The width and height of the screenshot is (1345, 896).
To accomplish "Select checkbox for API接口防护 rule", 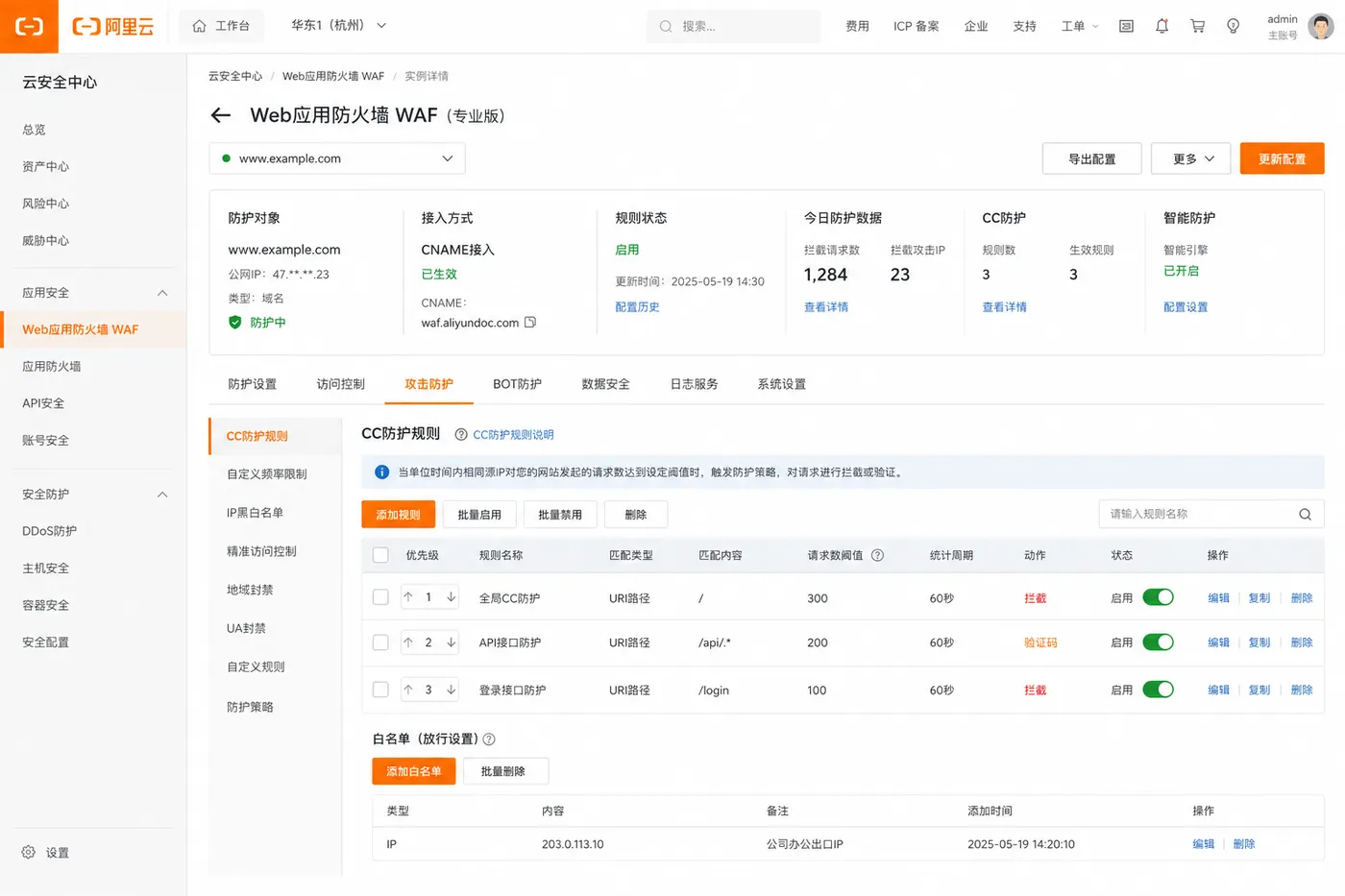I will point(380,642).
